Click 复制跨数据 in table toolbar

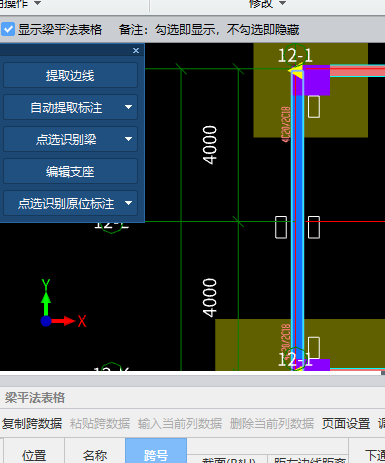[x=32, y=424]
